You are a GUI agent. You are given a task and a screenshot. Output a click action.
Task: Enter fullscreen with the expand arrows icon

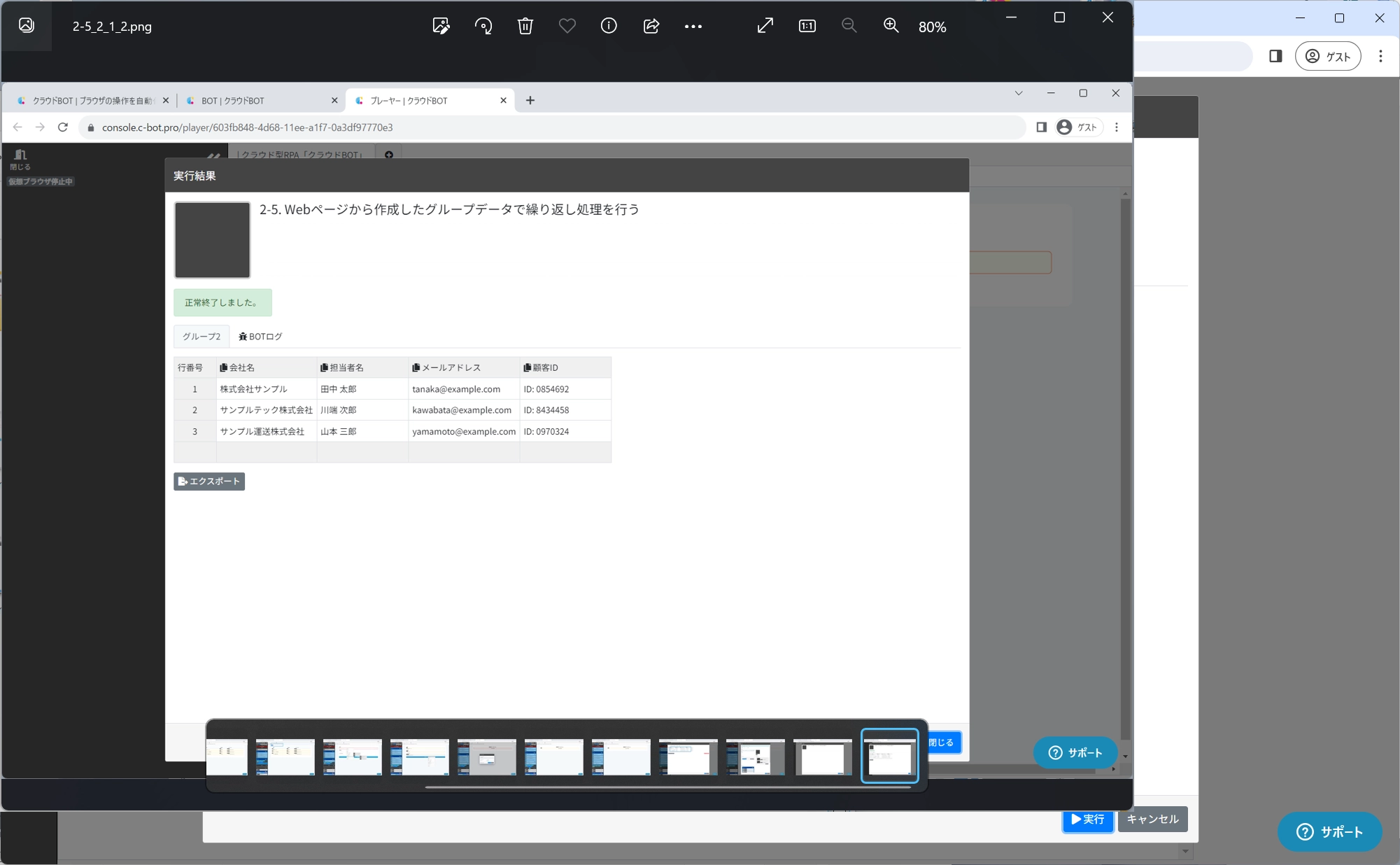pos(765,26)
